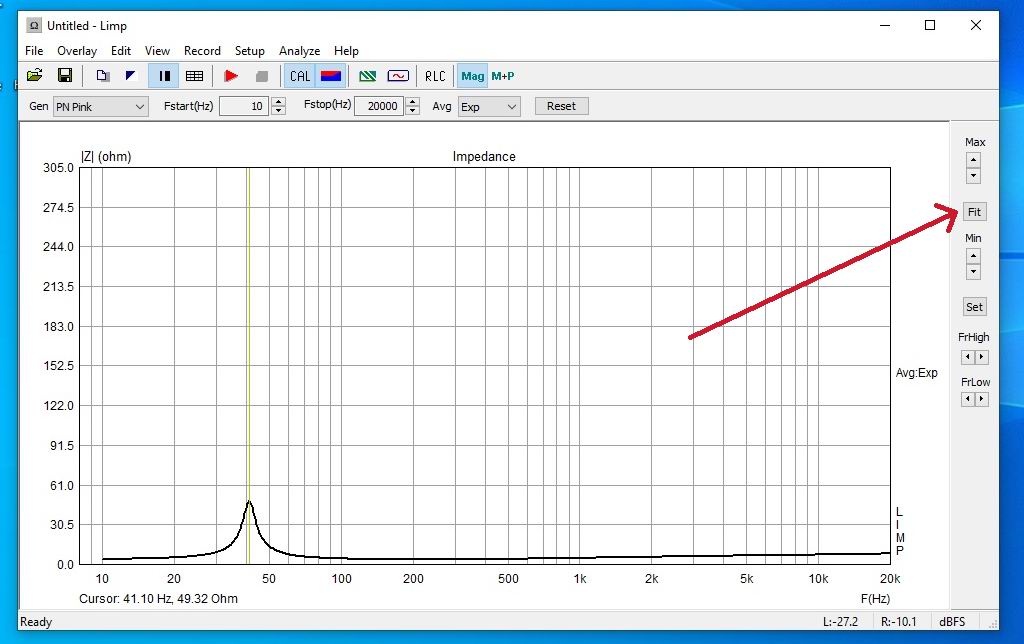
Task: Click the Fit button
Action: pos(974,212)
